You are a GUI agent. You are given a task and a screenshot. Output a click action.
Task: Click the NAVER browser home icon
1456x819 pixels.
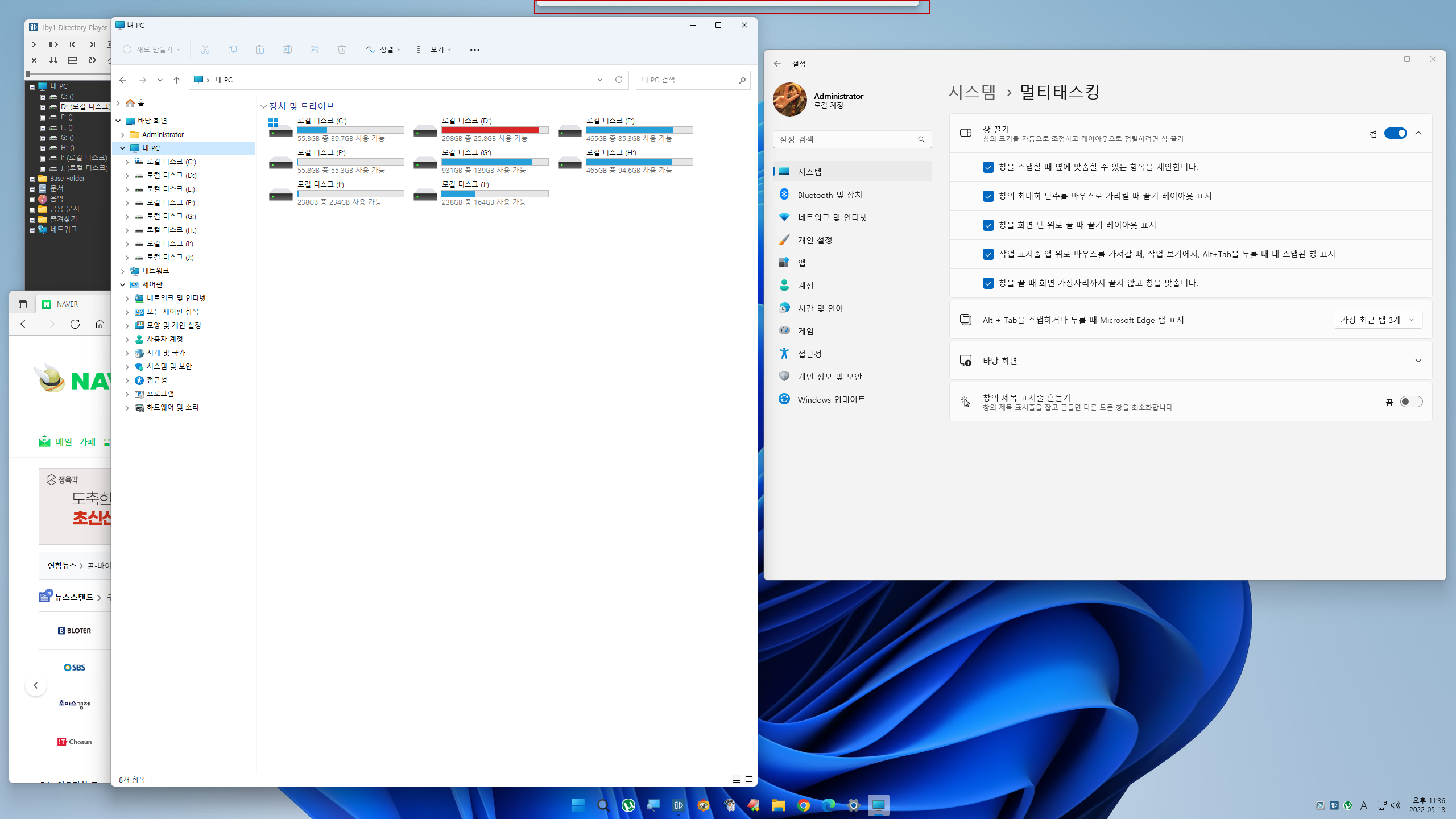100,324
